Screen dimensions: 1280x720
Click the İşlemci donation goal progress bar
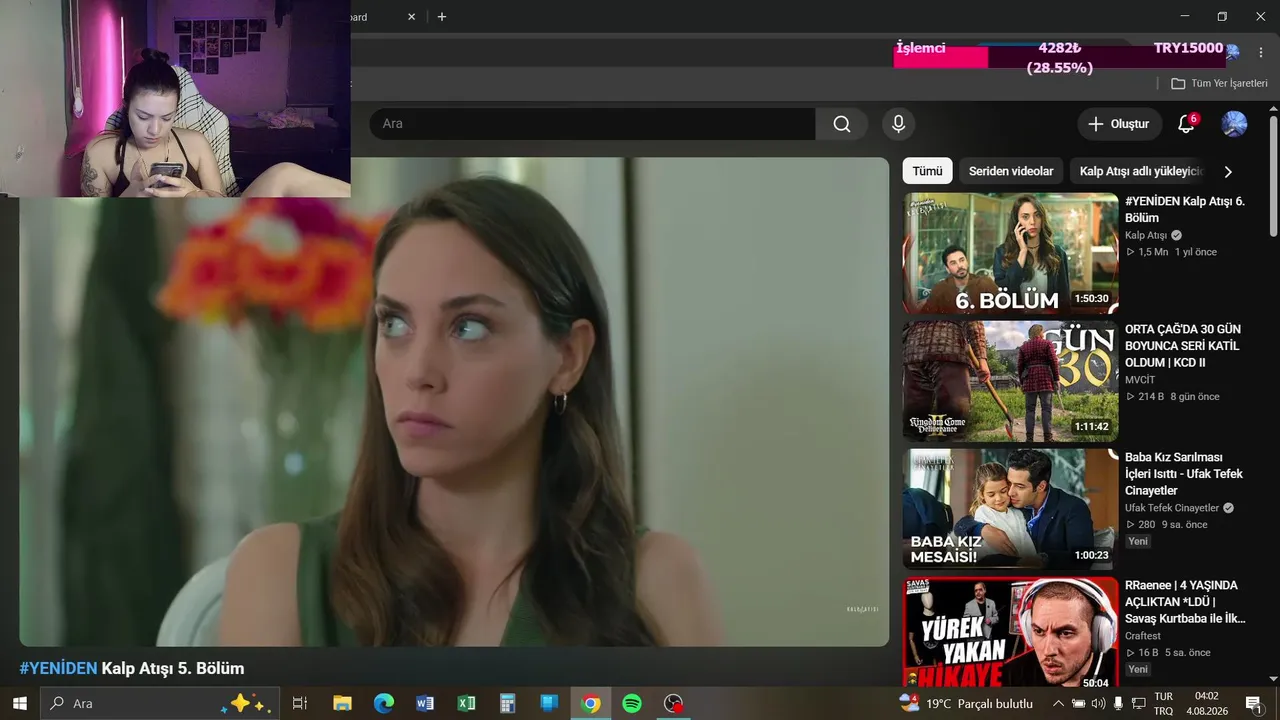pos(1060,57)
